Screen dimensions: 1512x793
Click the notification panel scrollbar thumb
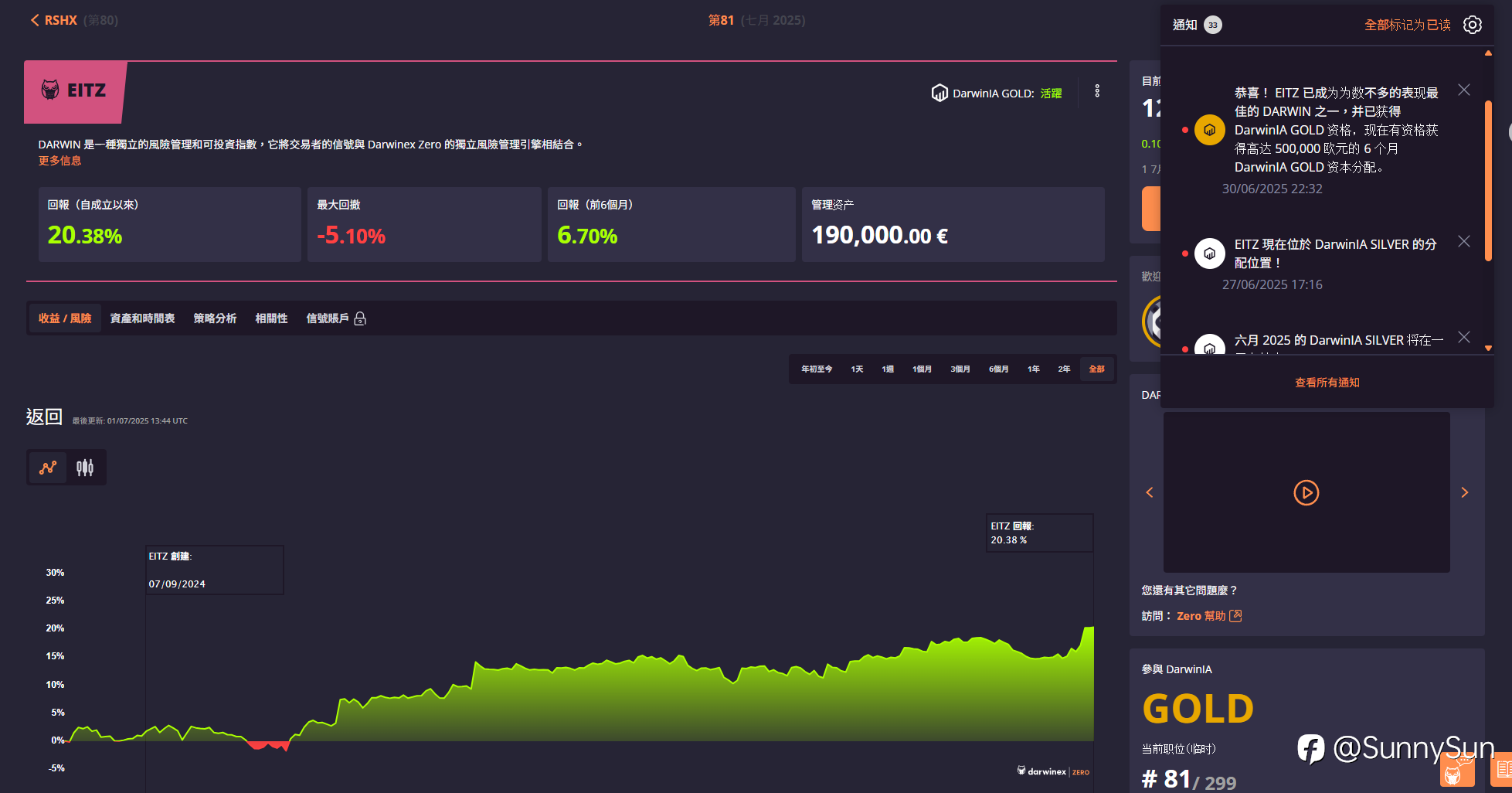[1488, 182]
